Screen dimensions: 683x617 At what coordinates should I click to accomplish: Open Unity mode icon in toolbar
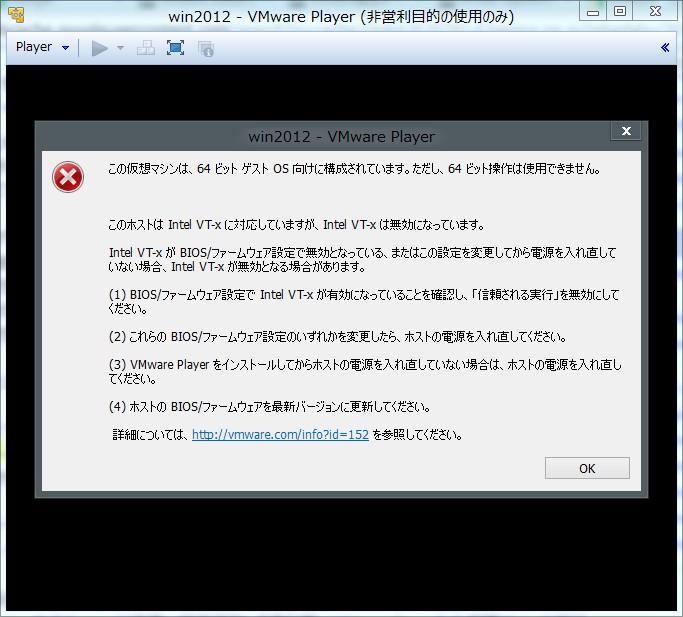point(206,49)
